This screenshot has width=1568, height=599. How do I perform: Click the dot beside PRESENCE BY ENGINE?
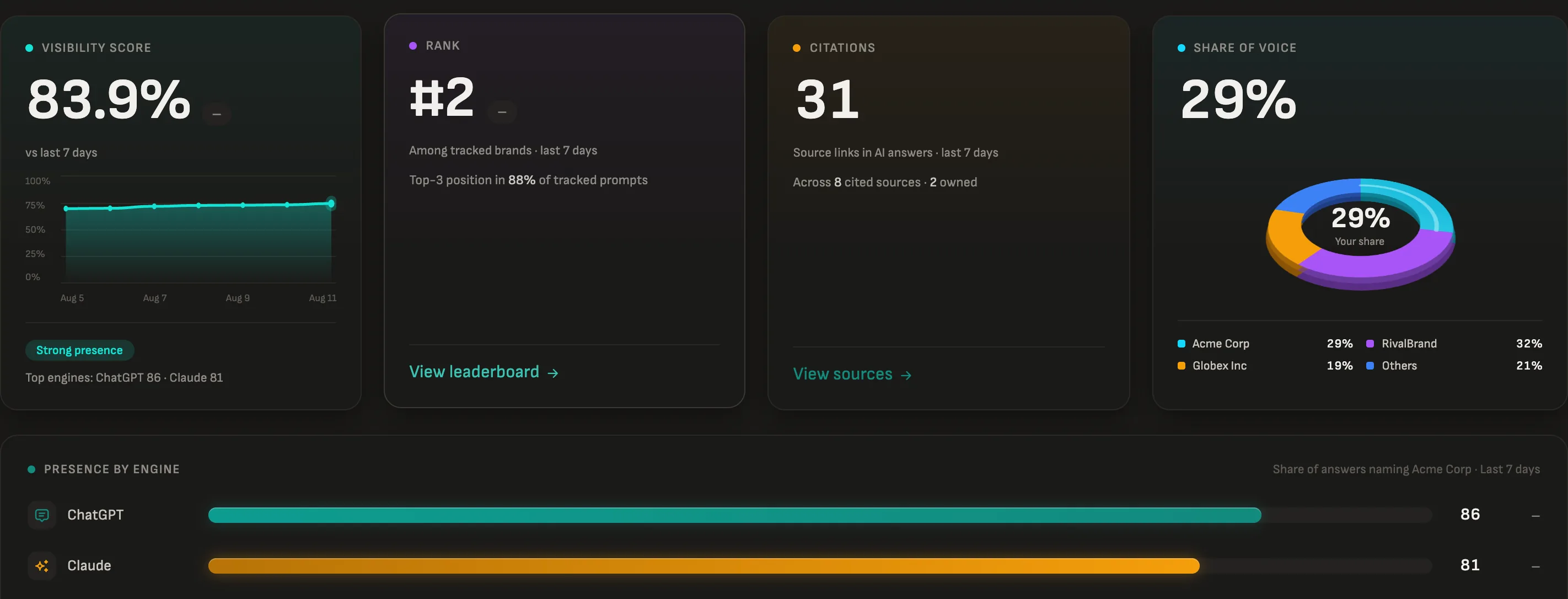click(31, 469)
